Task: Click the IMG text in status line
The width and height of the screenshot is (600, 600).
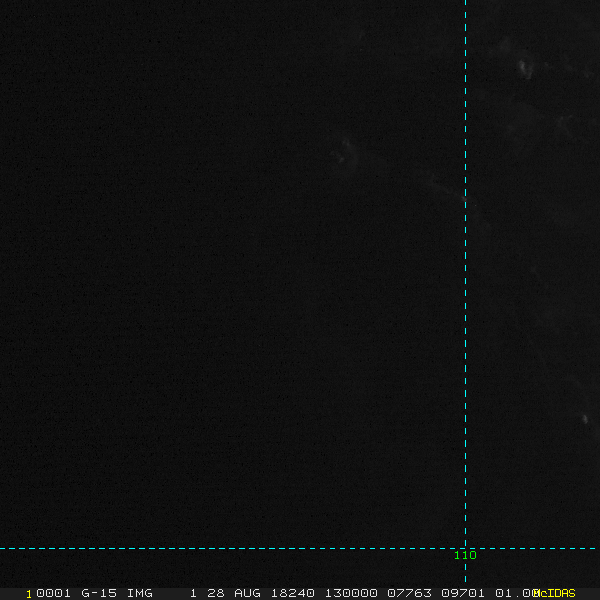Action: (x=140, y=593)
